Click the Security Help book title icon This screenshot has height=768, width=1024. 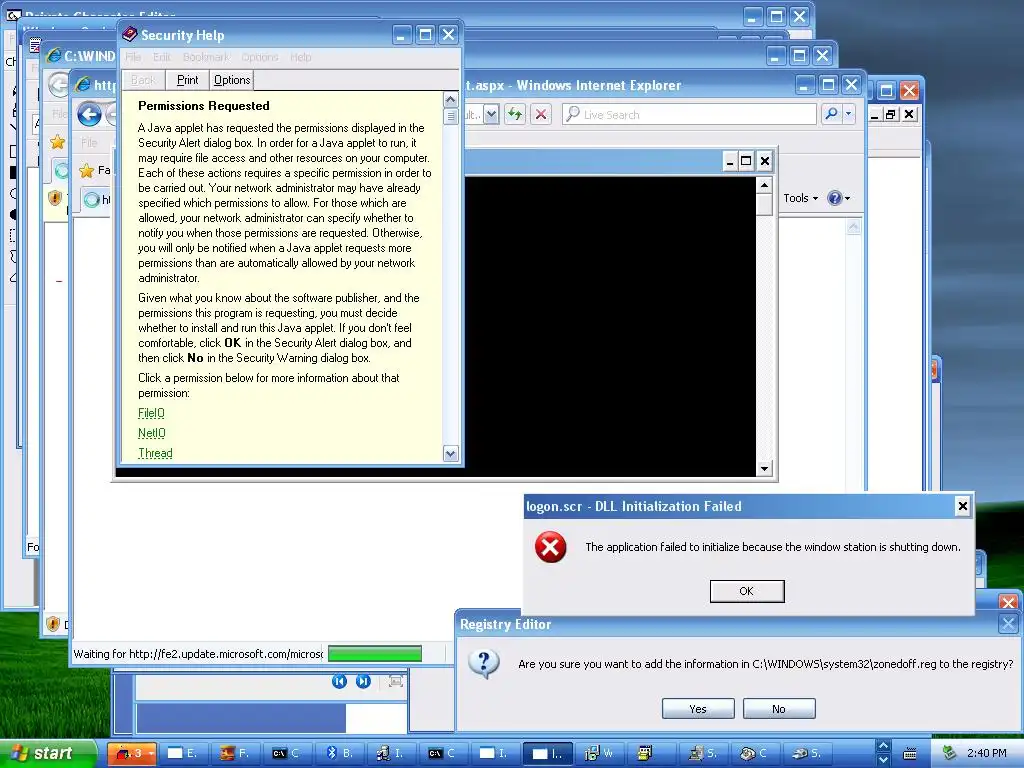pos(129,34)
